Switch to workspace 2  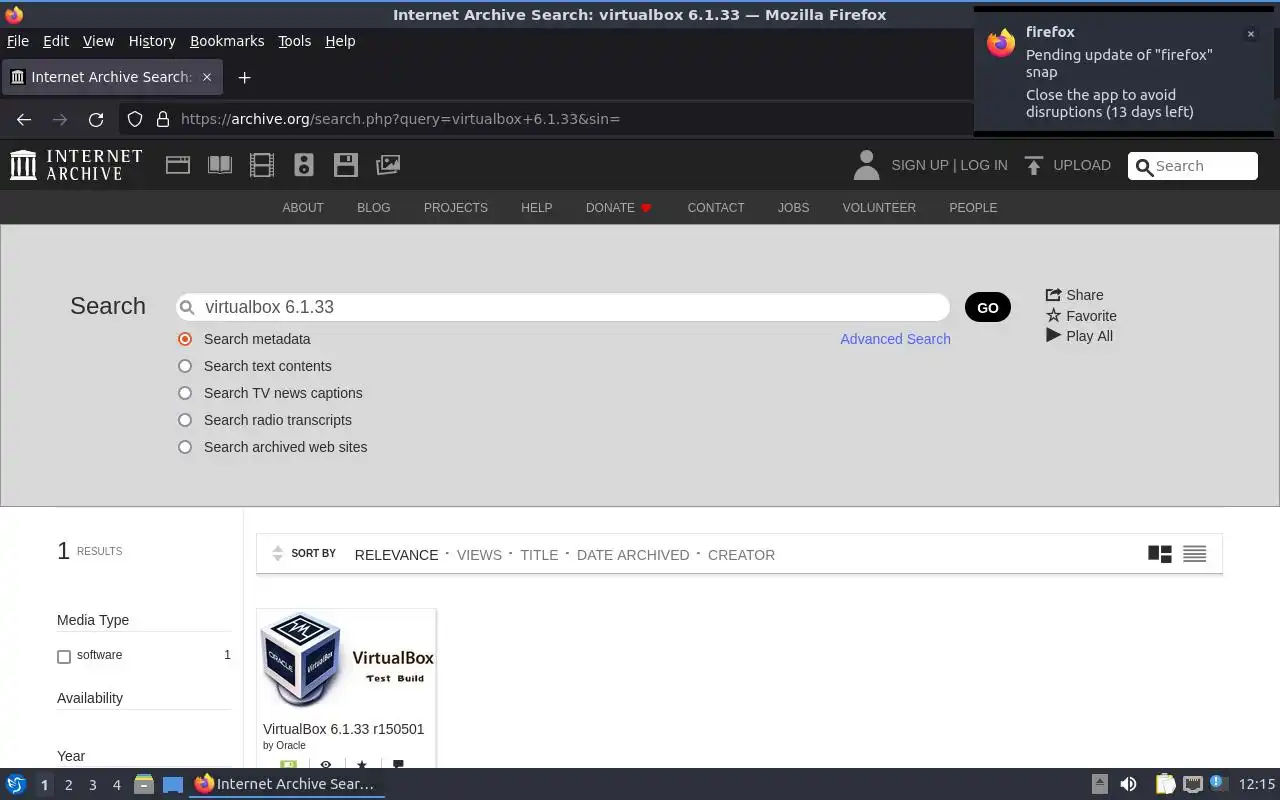coord(68,785)
